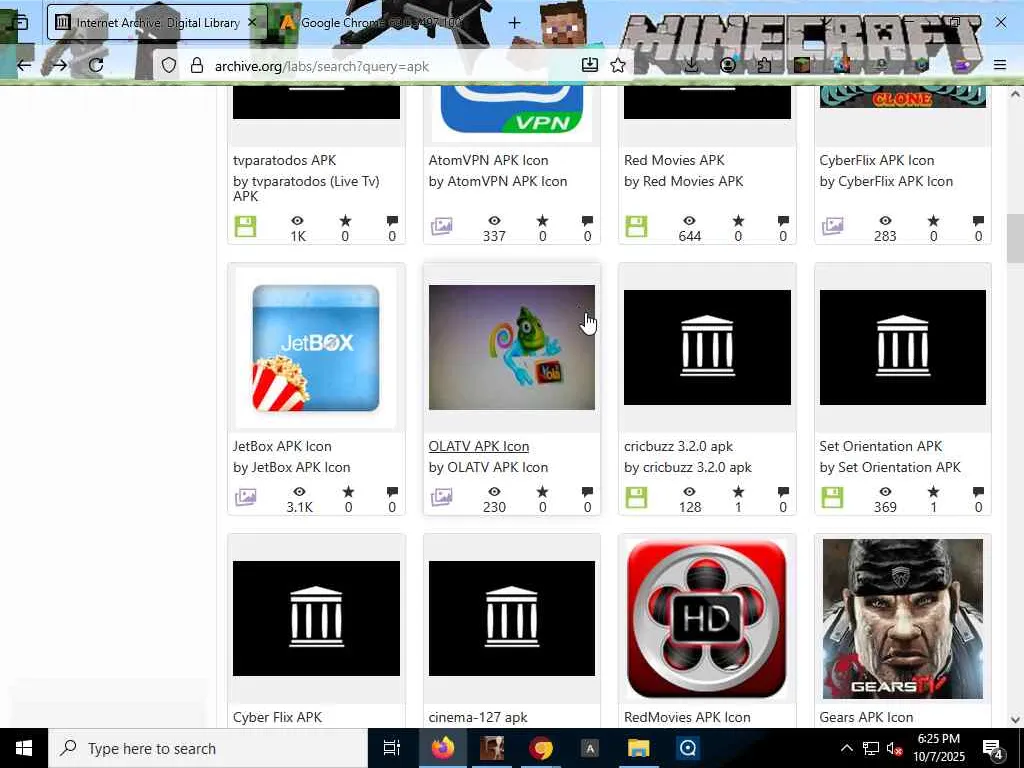Click the RedMovies HD film reel thumbnail
Image resolution: width=1024 pixels, height=768 pixels.
point(707,618)
